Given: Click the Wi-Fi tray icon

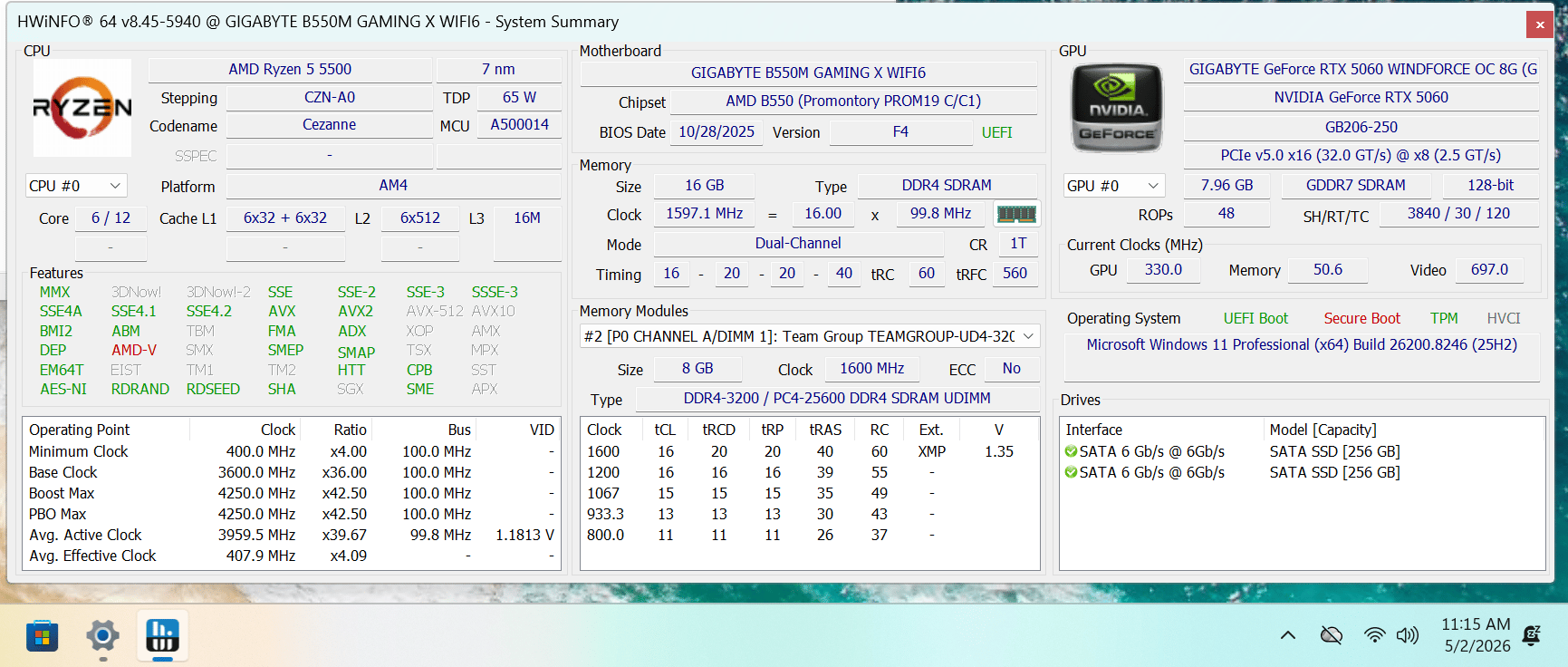Looking at the screenshot, I should pyautogui.click(x=1374, y=635).
